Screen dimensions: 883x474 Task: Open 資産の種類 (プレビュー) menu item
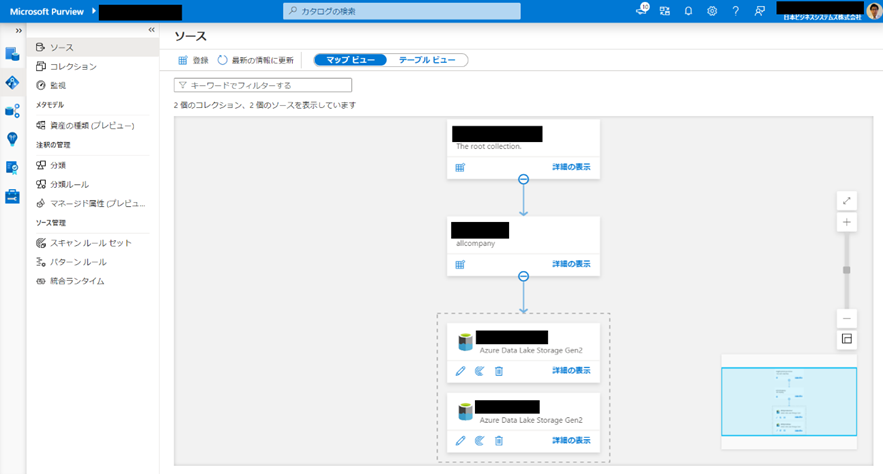point(92,126)
